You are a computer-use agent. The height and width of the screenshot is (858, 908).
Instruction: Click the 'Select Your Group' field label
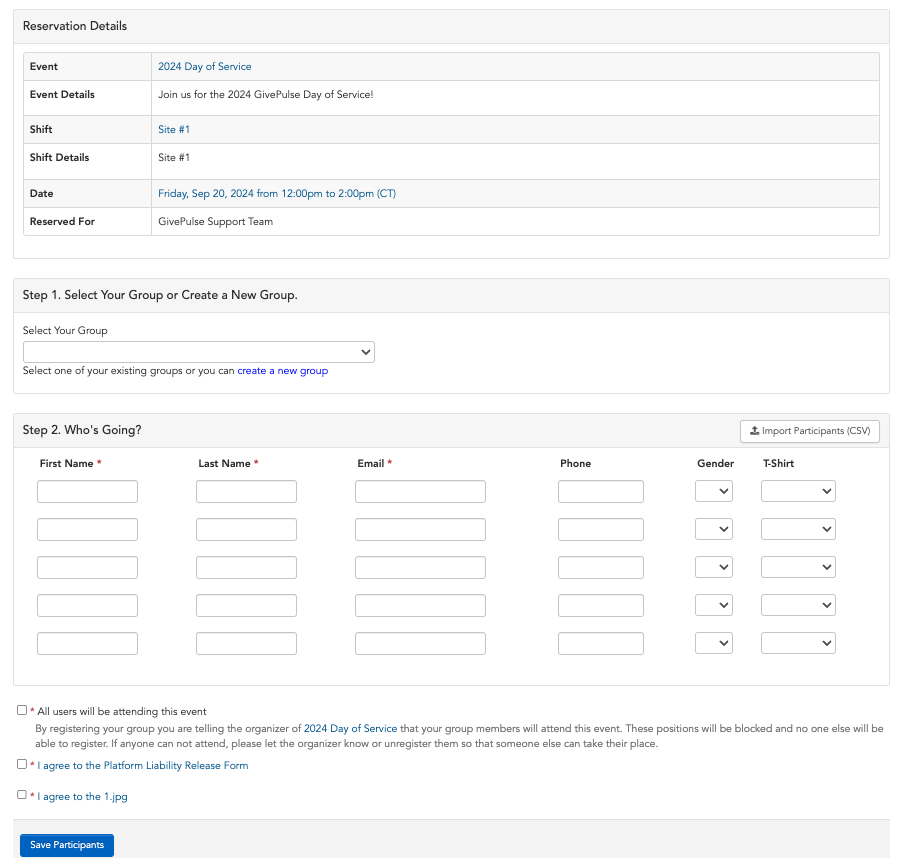coord(65,331)
